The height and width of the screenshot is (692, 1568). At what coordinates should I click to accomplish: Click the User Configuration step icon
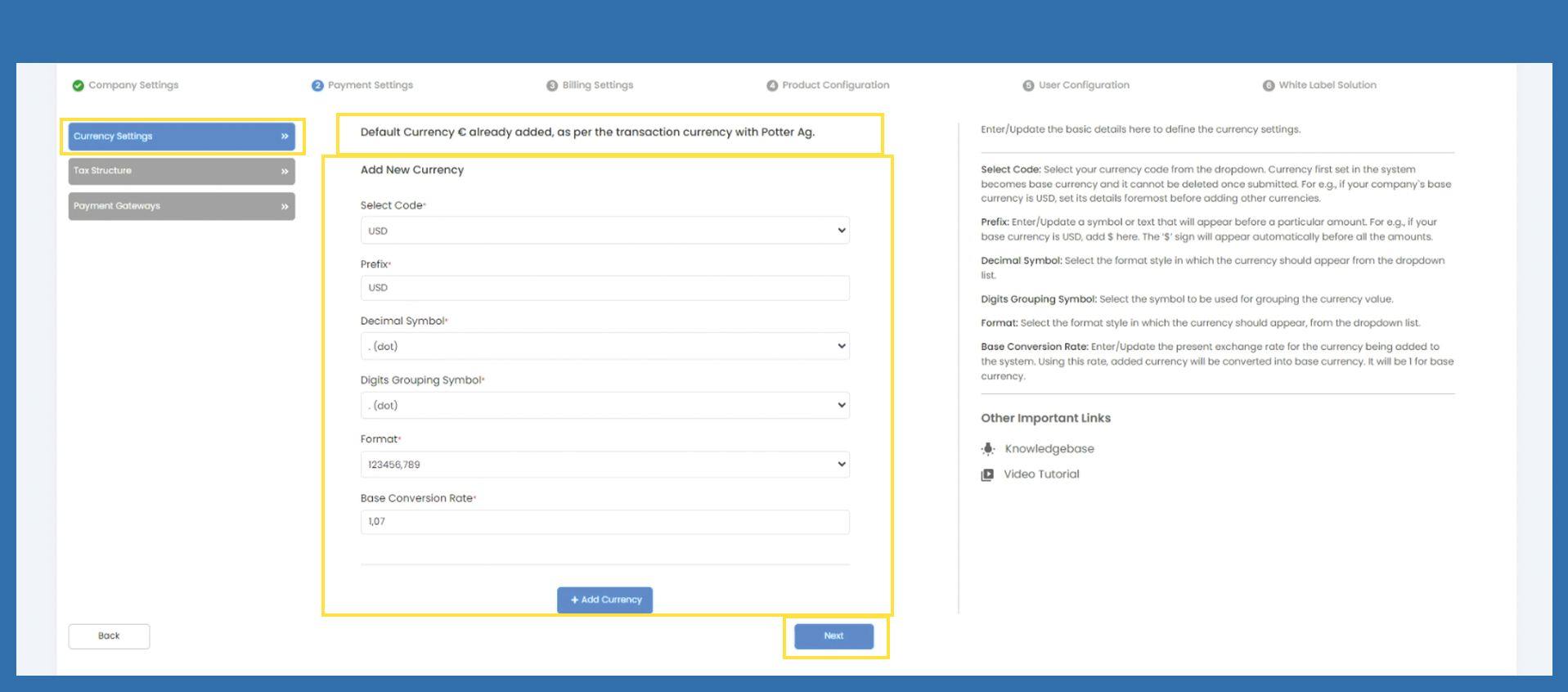tap(1028, 86)
